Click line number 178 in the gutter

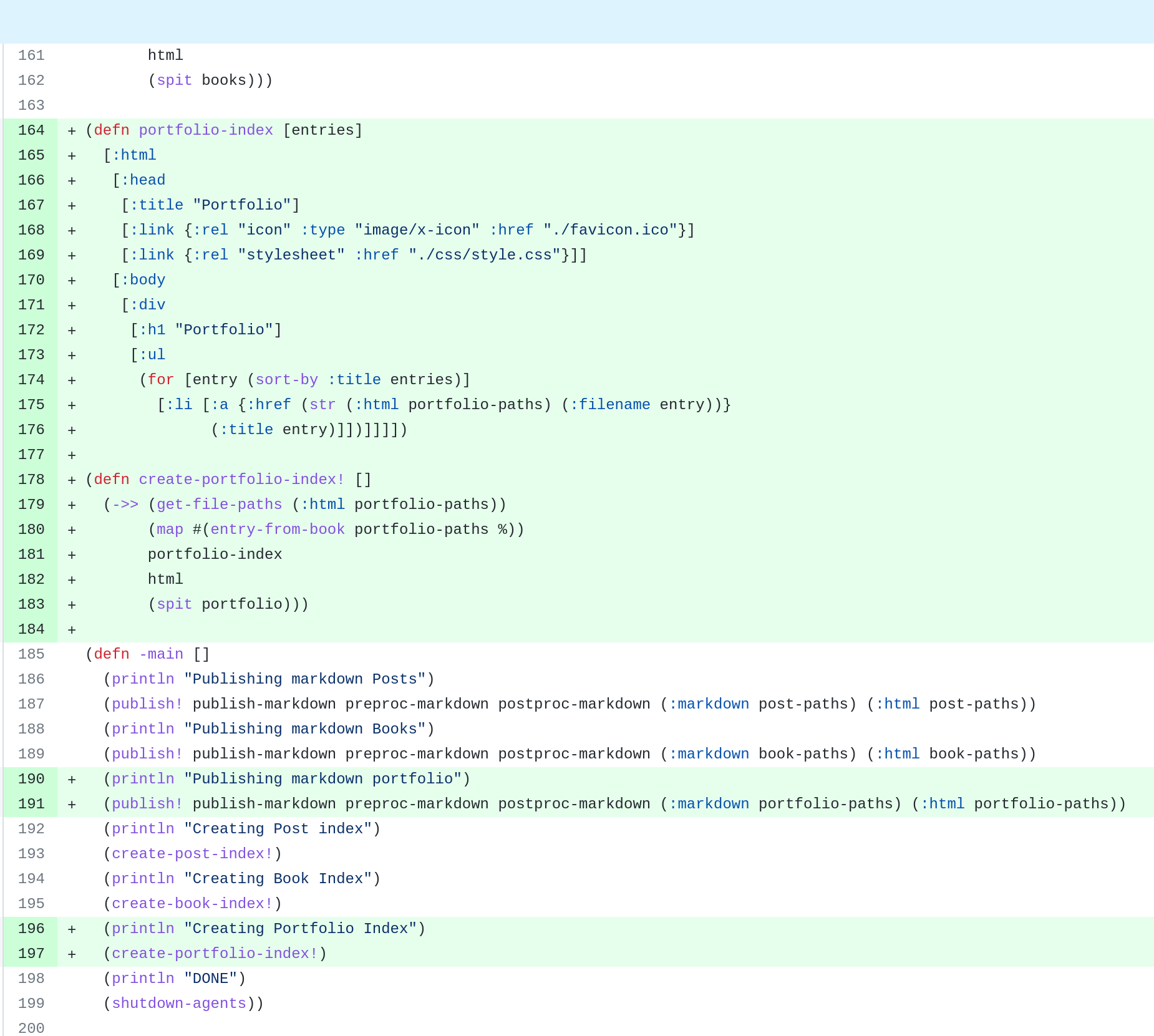click(31, 480)
